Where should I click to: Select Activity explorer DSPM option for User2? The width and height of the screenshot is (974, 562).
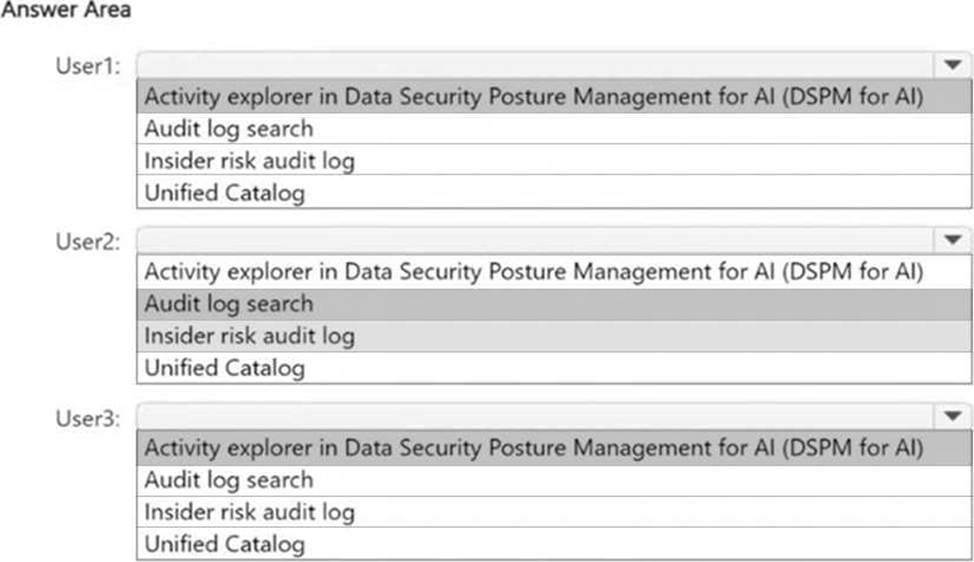[533, 272]
